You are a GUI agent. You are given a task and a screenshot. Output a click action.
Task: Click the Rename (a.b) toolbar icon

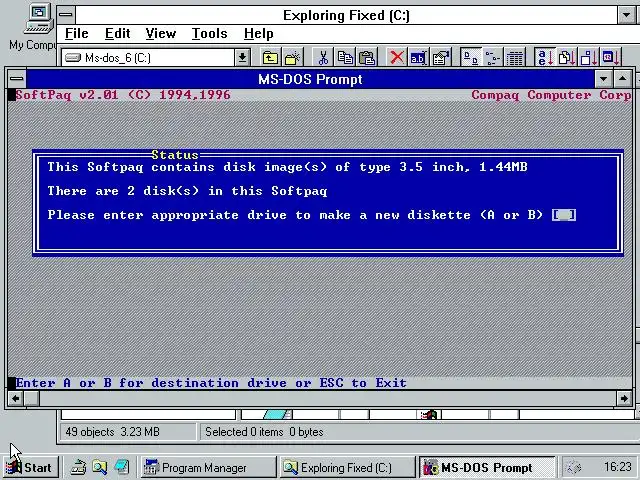(x=418, y=58)
